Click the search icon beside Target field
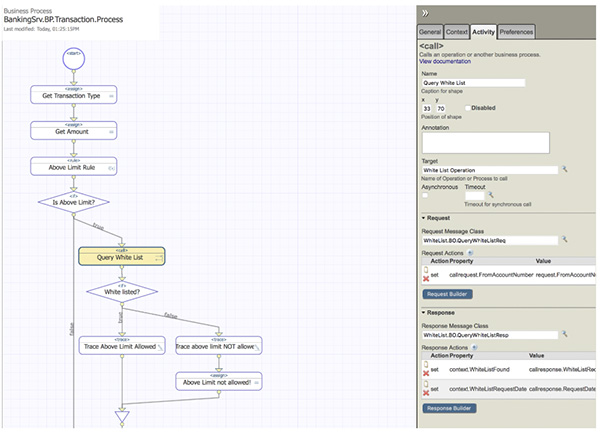600x438 pixels. (564, 170)
